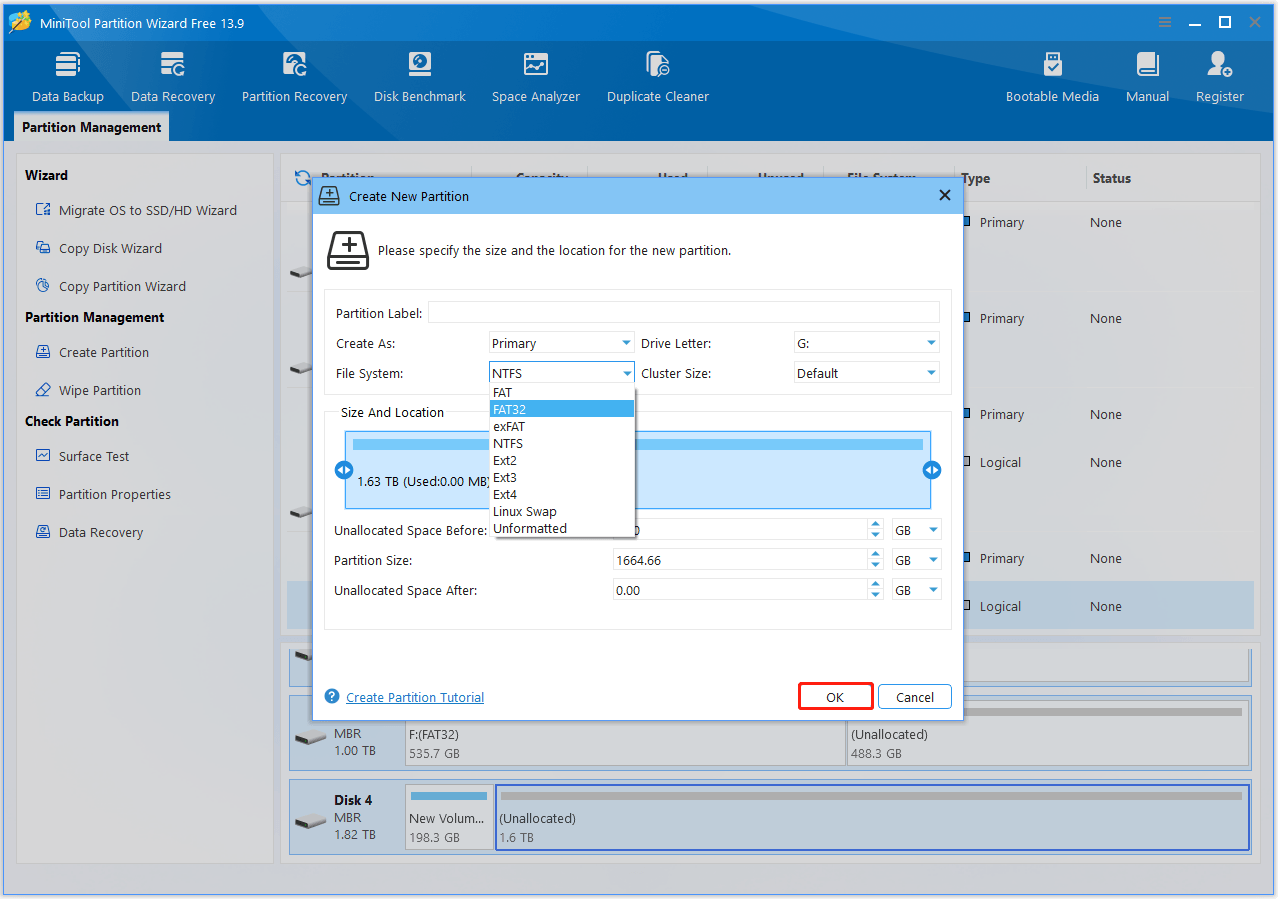Select Ext4 from file system list
1278x899 pixels.
(562, 494)
